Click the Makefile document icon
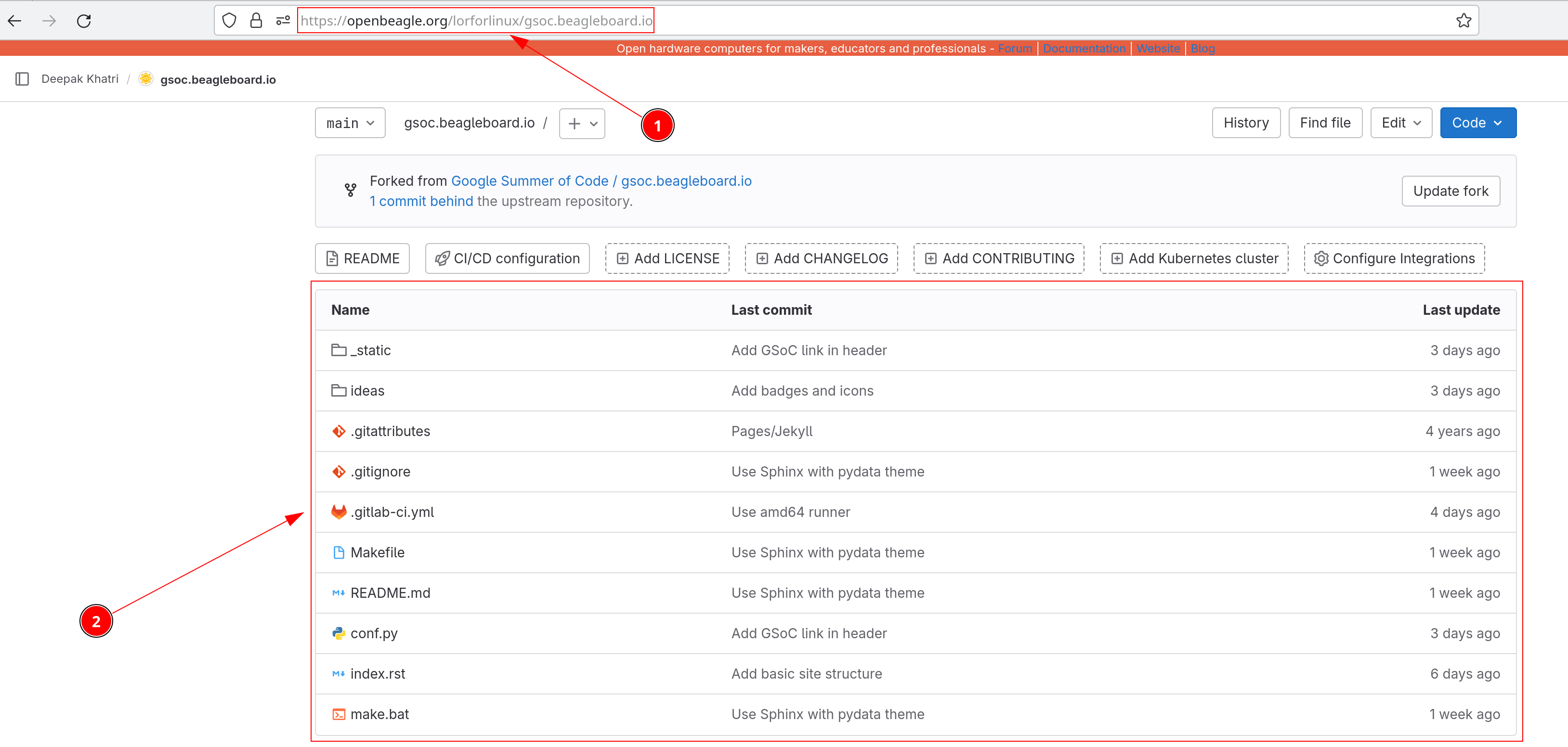The image size is (1568, 747). pos(339,553)
